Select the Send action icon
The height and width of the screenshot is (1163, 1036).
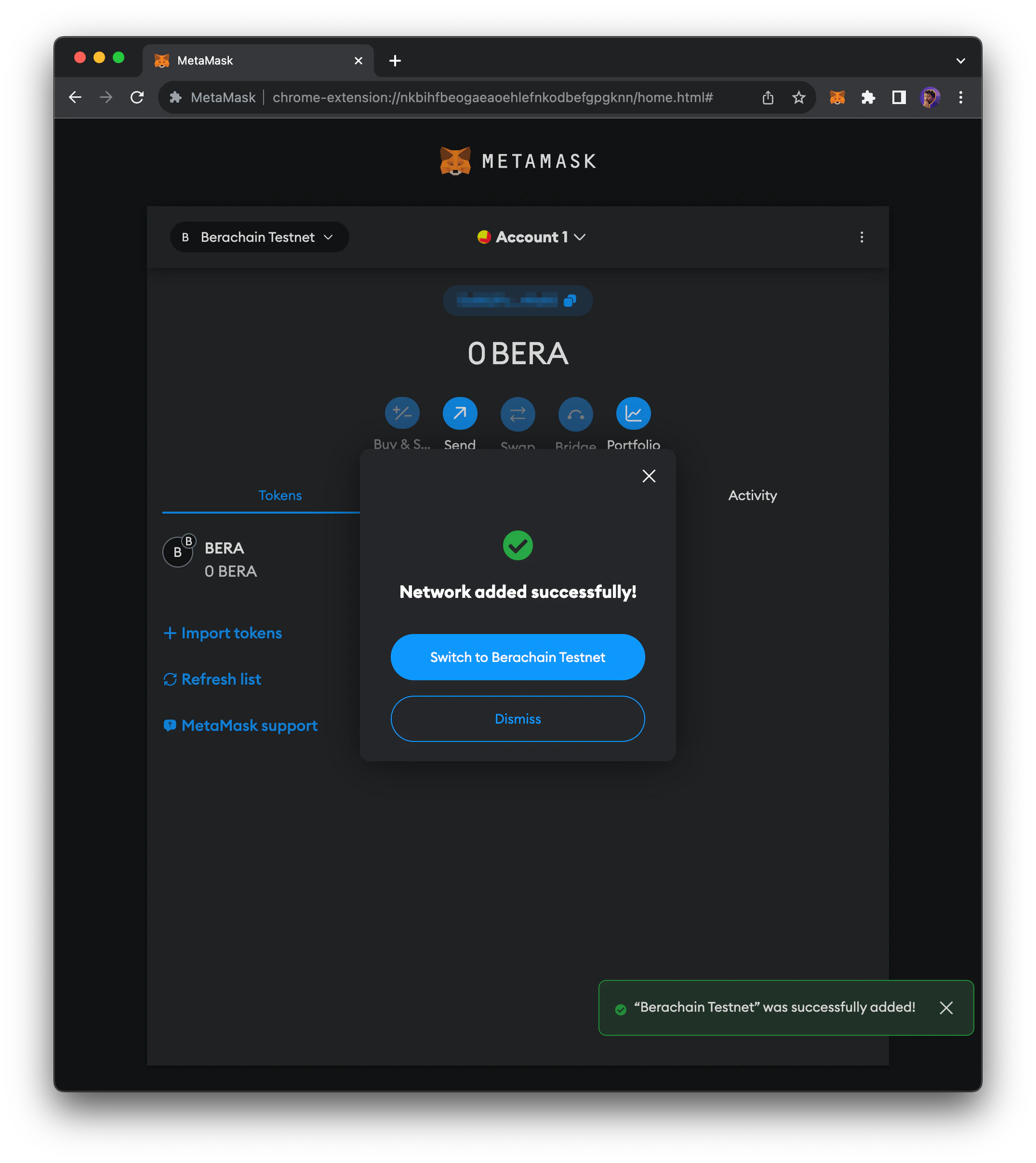(460, 414)
